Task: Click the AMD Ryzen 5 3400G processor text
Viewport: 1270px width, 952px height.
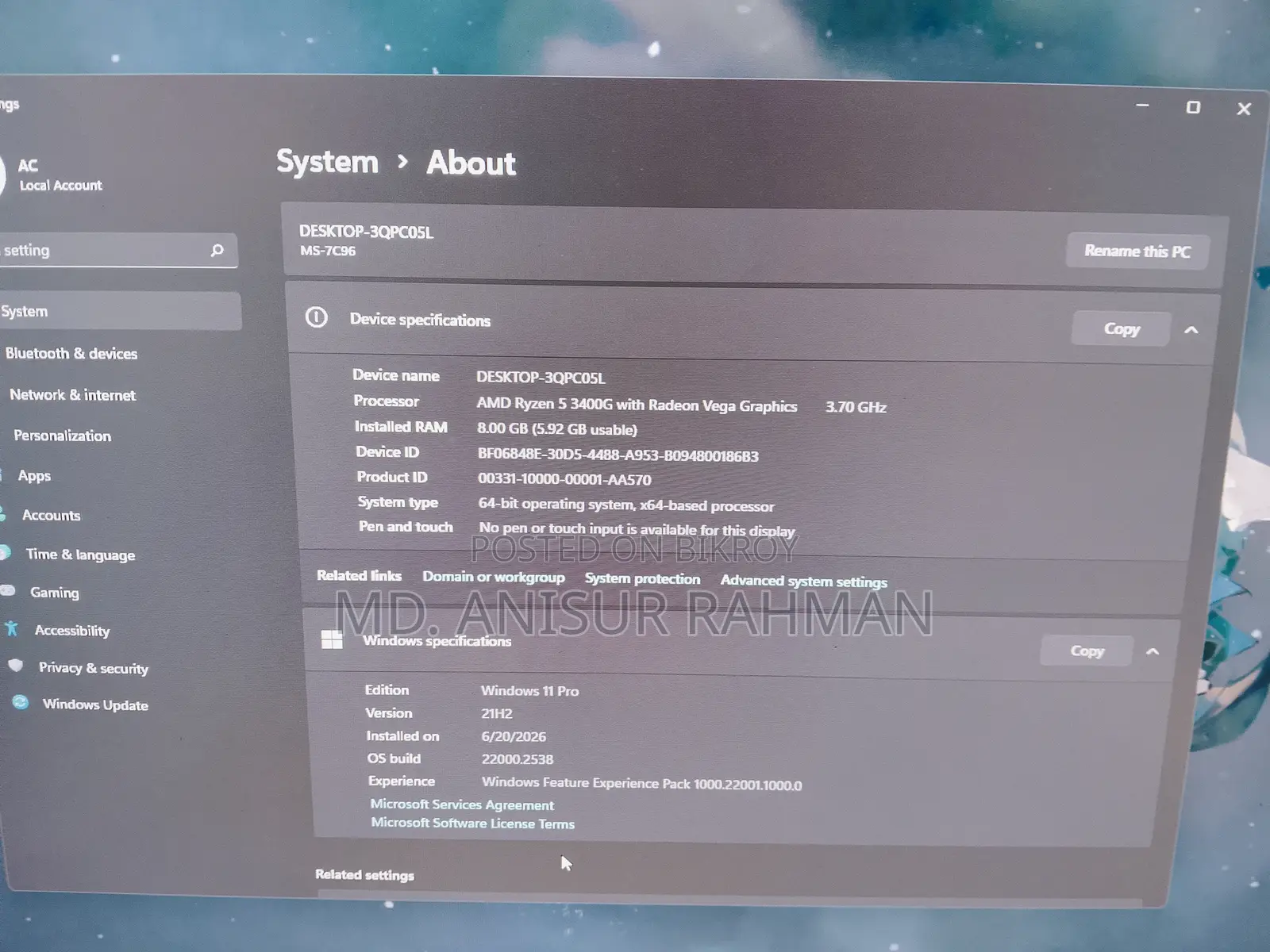Action: (x=637, y=405)
